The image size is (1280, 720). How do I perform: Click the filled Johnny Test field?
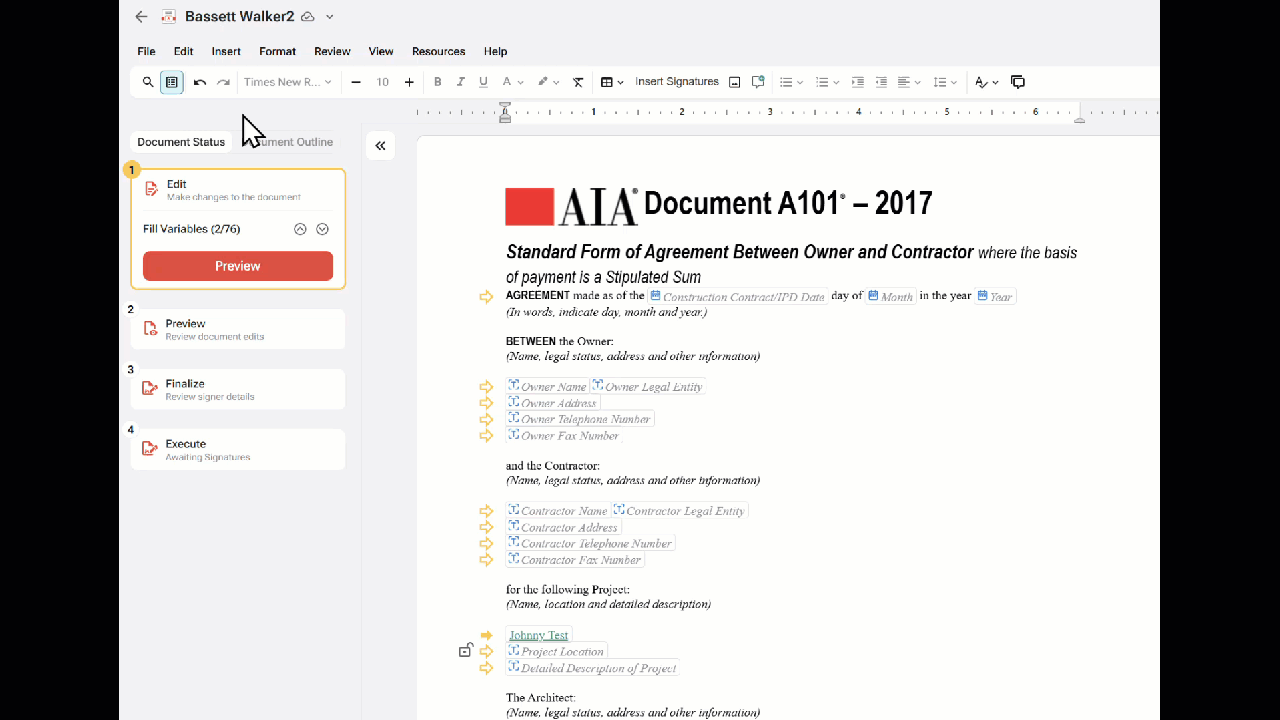point(538,635)
